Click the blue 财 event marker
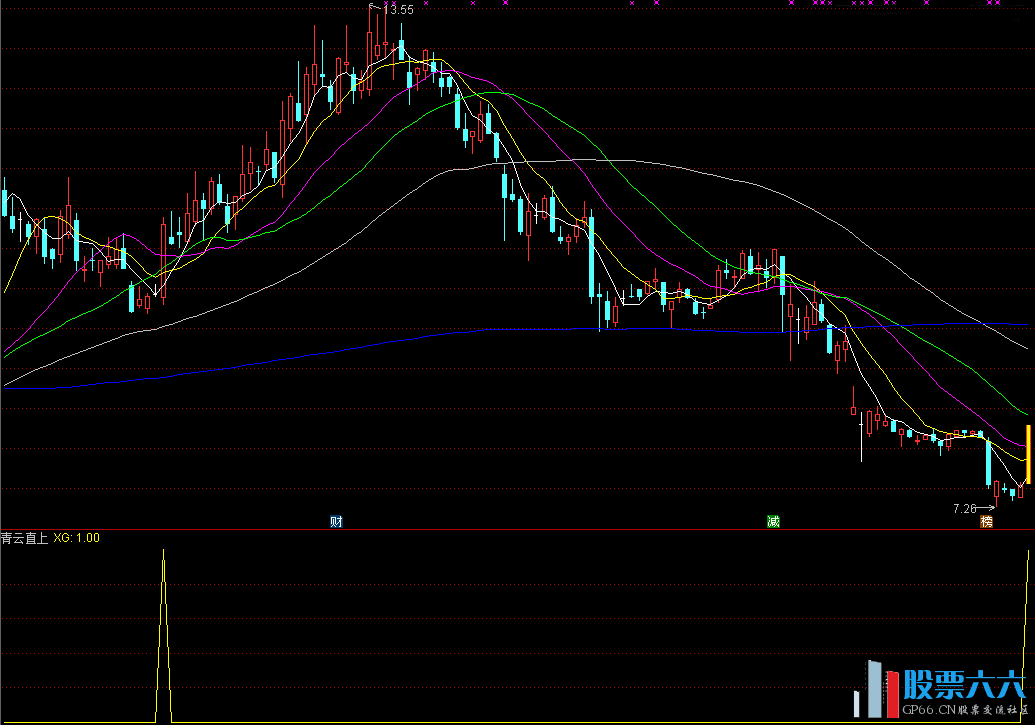Viewport: 1035px width, 725px height. tap(337, 522)
